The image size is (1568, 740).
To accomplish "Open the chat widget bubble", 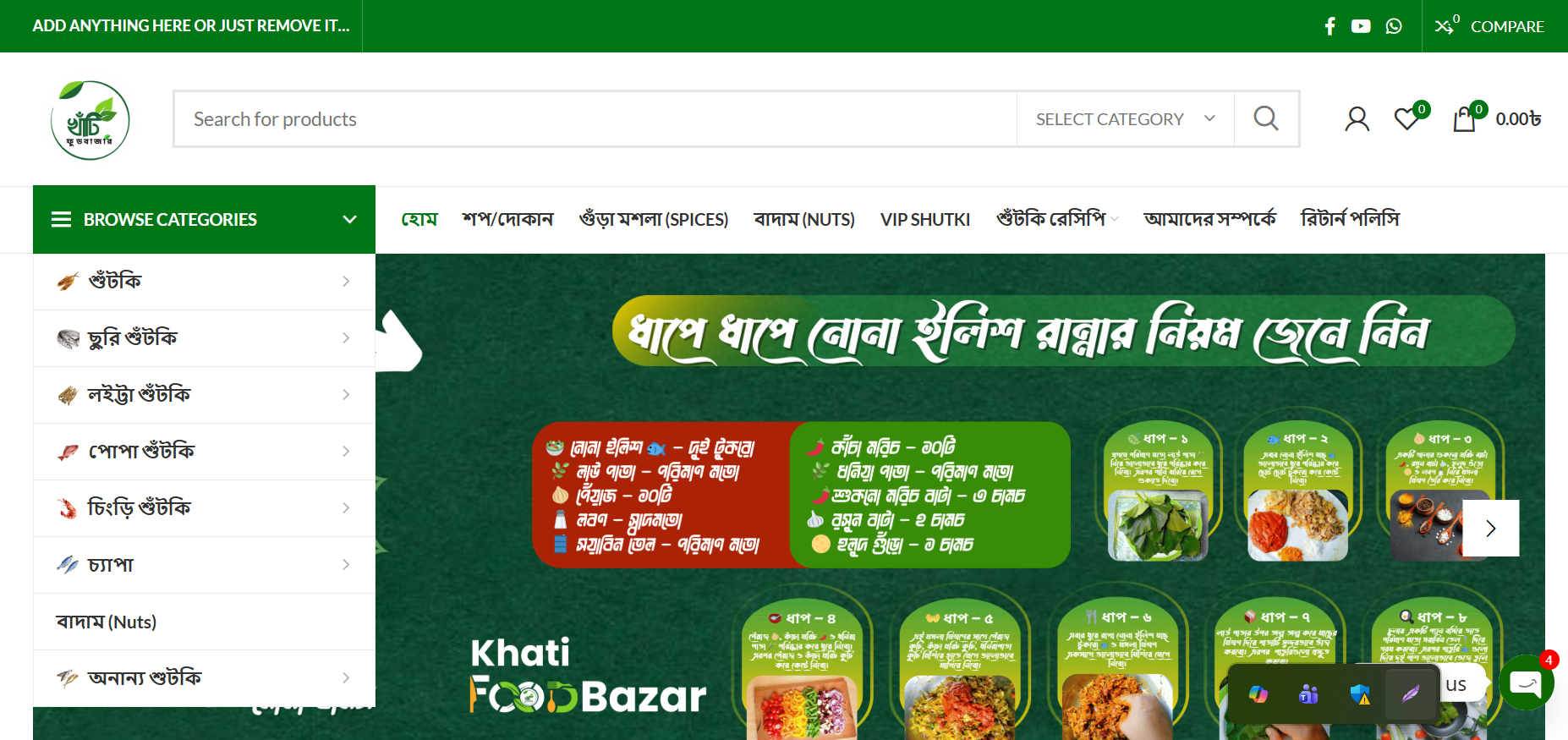I will tap(1527, 682).
